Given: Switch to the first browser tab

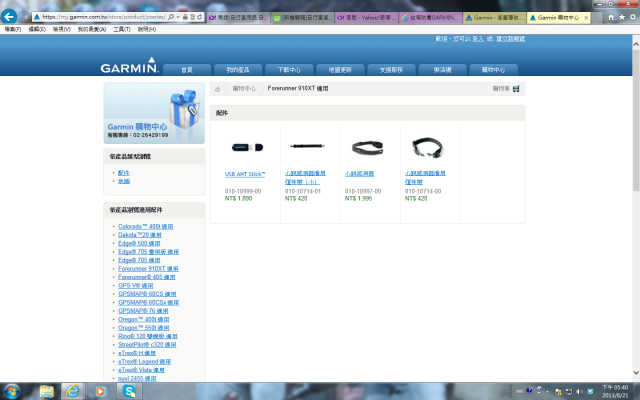Looking at the screenshot, I should pos(238,18).
